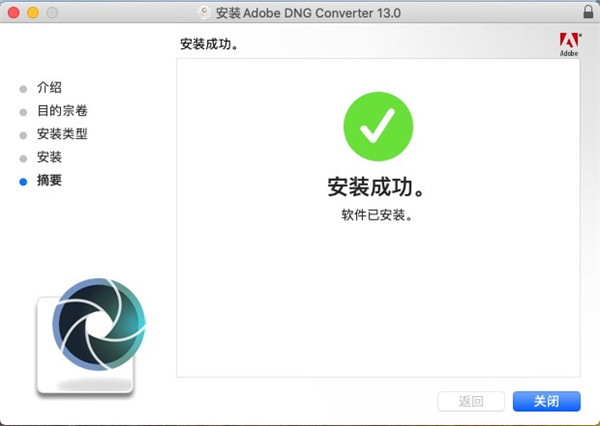This screenshot has height=426, width=600.
Task: Minimize window with yellow button
Action: [33, 13]
